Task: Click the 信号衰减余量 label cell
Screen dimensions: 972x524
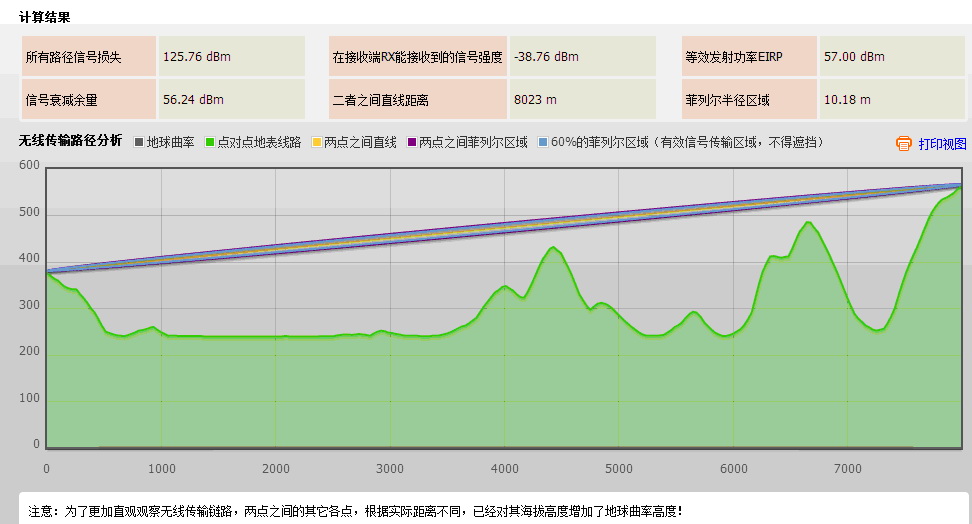Action: click(88, 100)
